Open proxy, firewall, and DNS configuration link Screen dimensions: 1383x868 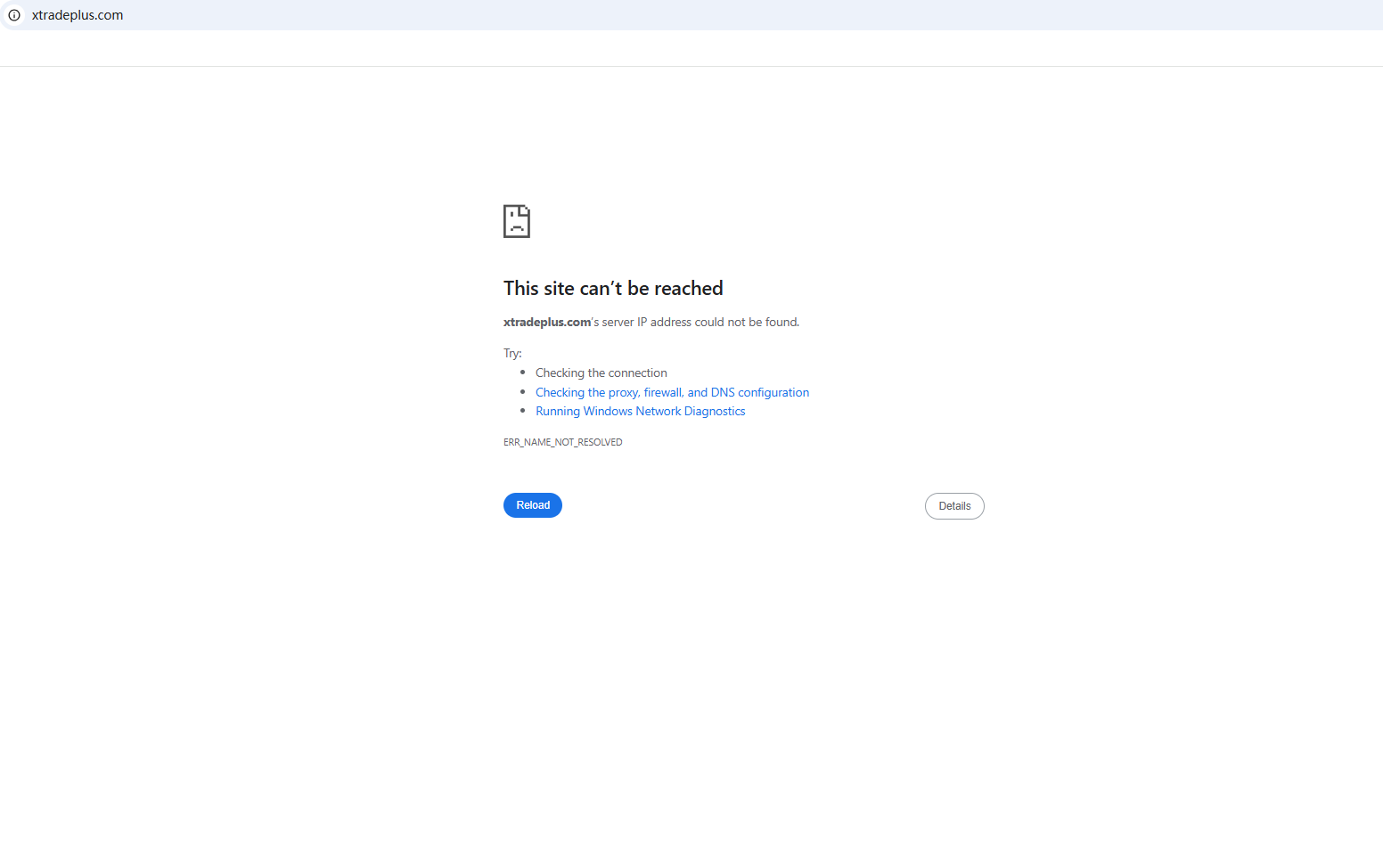click(x=672, y=392)
